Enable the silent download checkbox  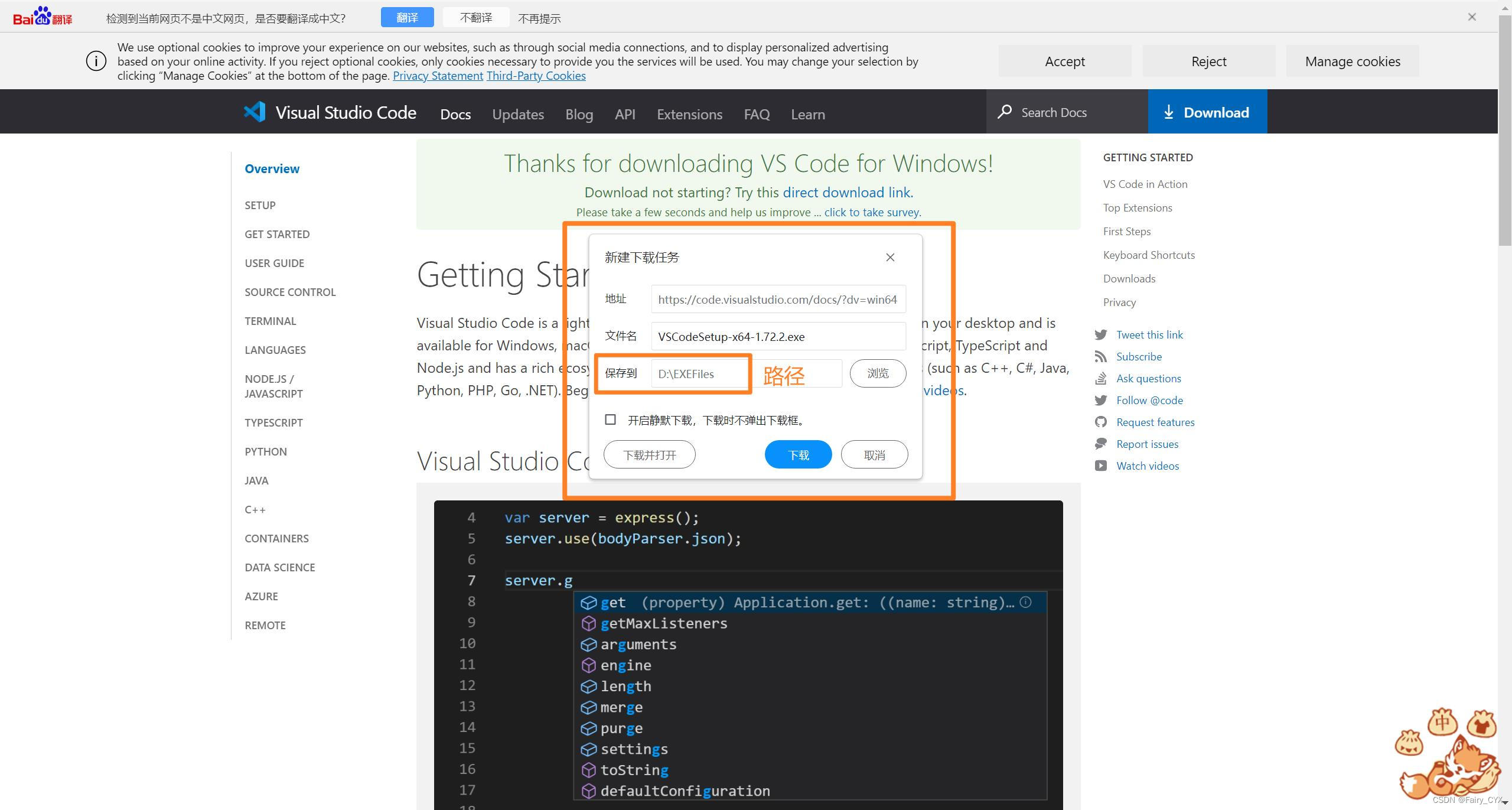click(611, 420)
